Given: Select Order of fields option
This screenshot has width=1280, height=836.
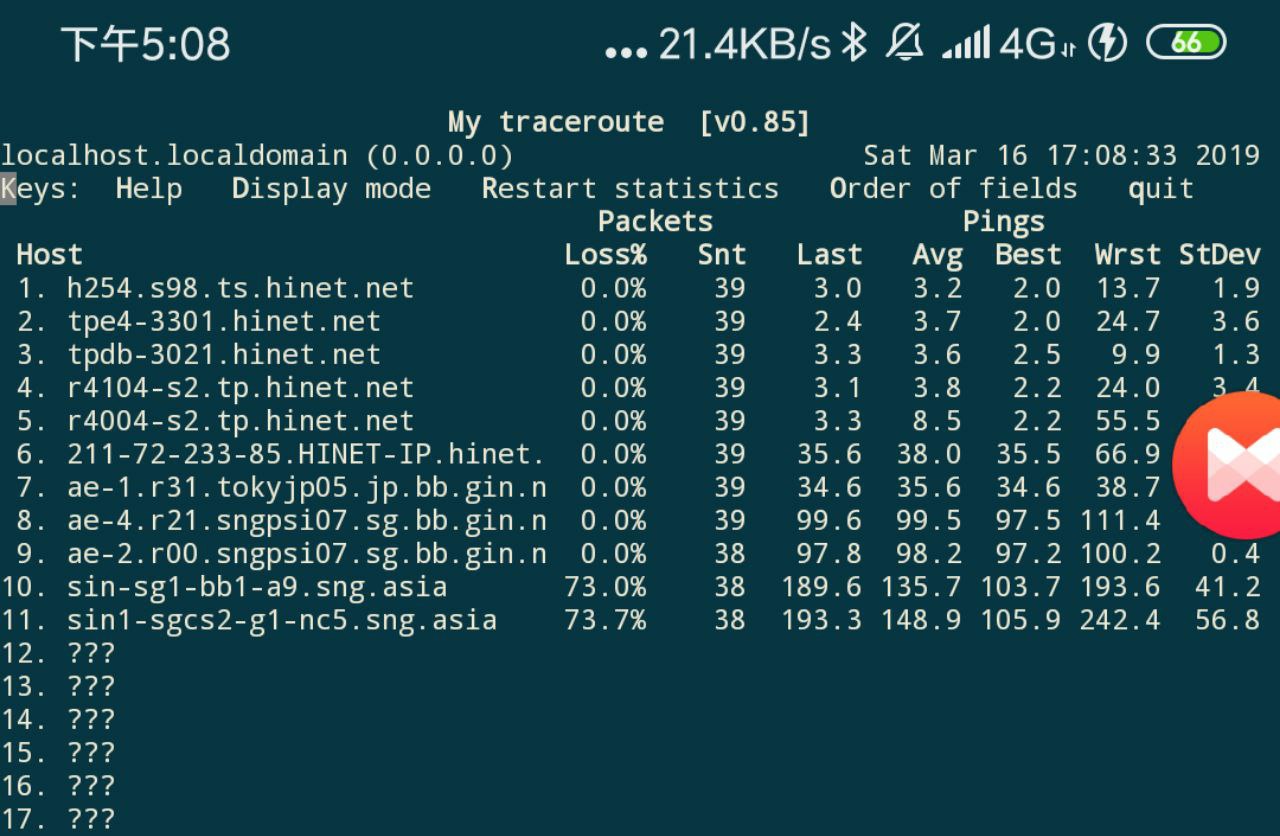Looking at the screenshot, I should pyautogui.click(x=953, y=189).
